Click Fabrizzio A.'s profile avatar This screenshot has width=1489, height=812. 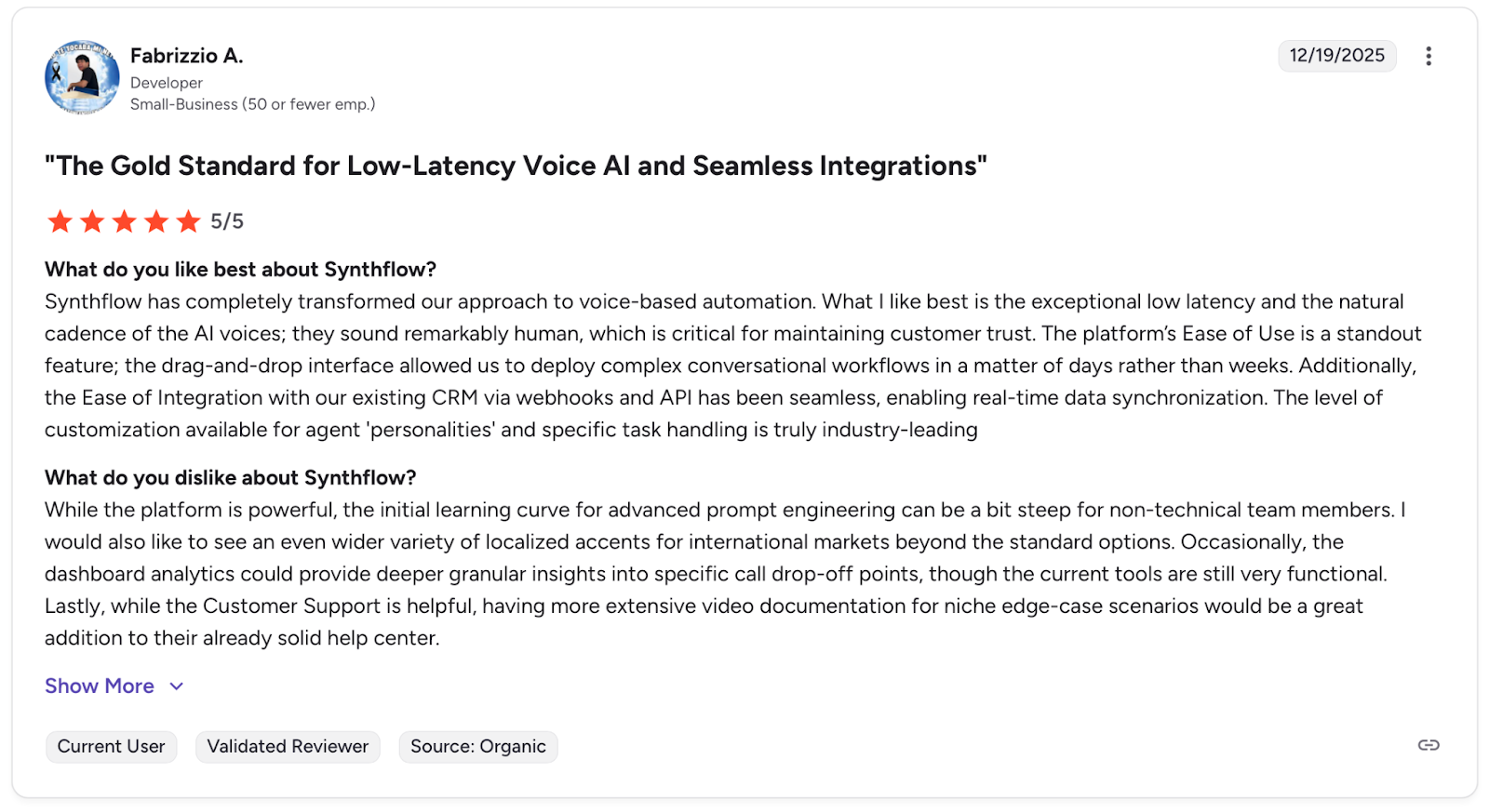tap(82, 77)
